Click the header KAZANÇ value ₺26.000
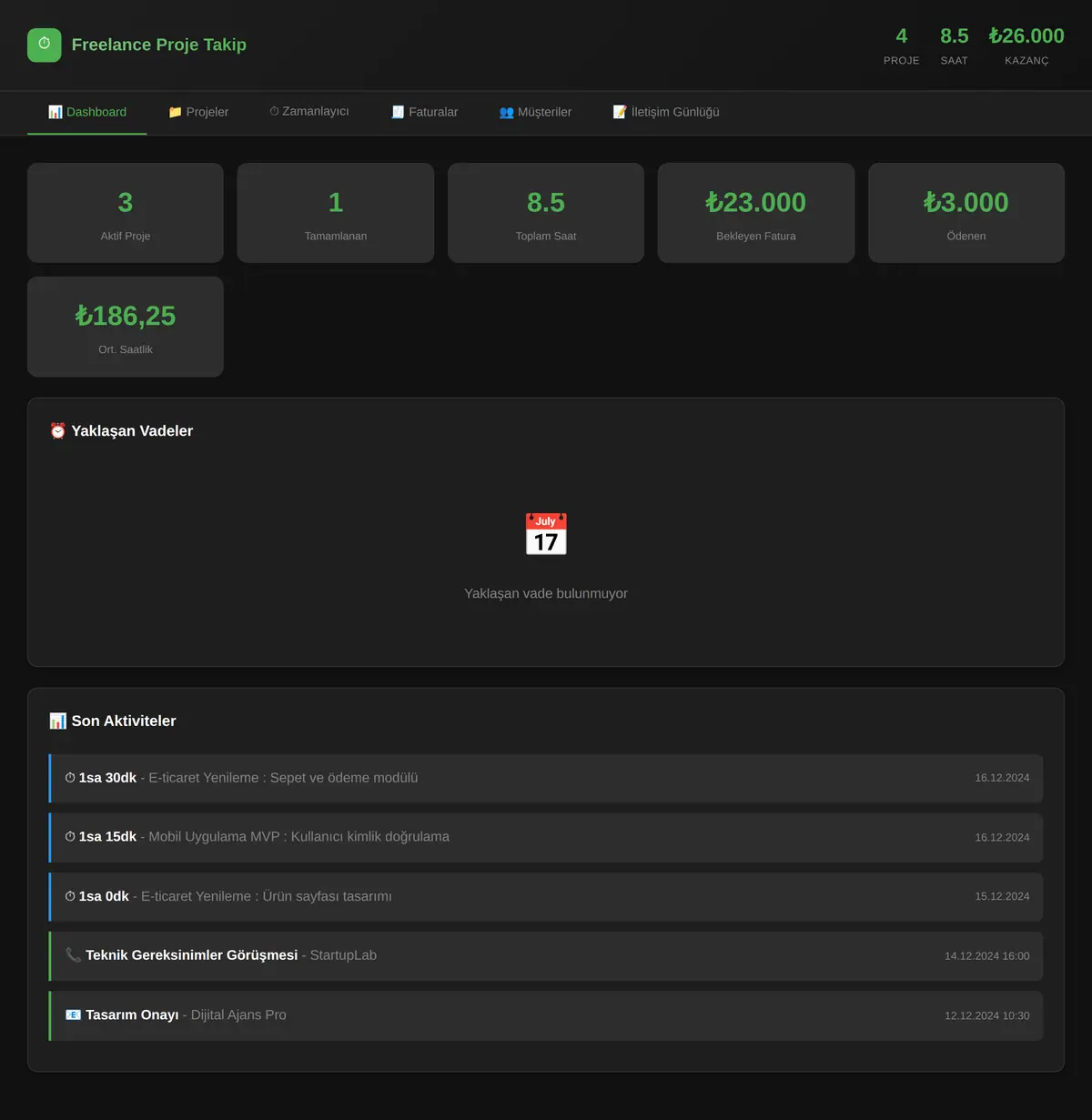Viewport: 1092px width, 1120px height. (x=1026, y=36)
